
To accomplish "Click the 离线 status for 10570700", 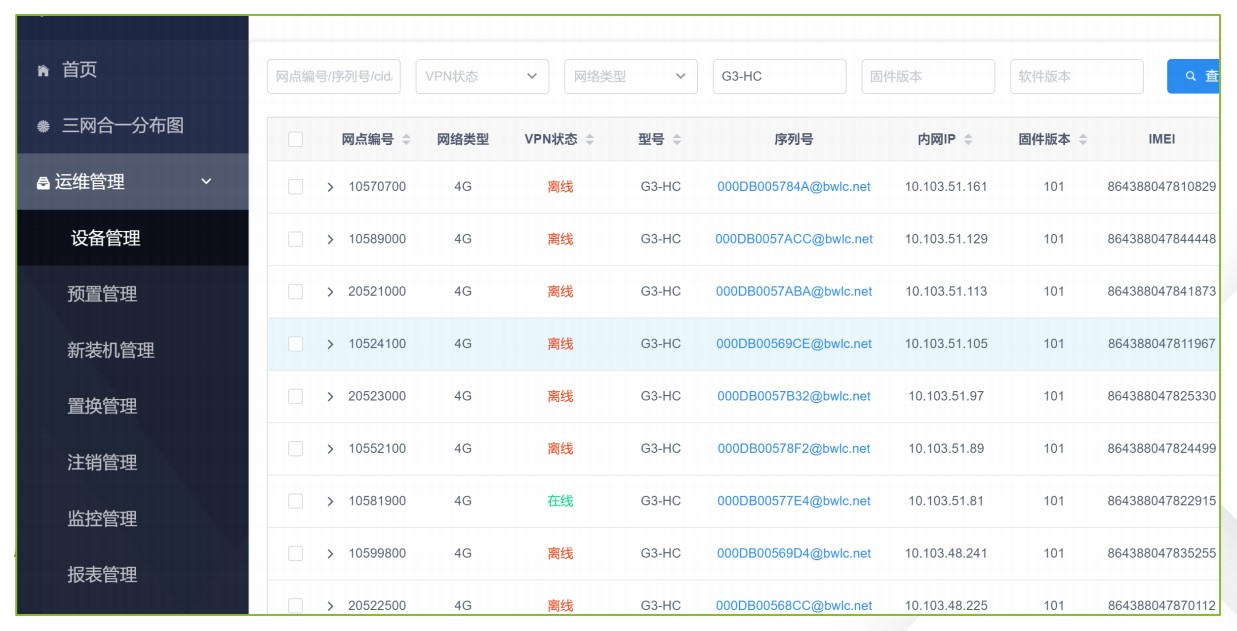I will [560, 187].
